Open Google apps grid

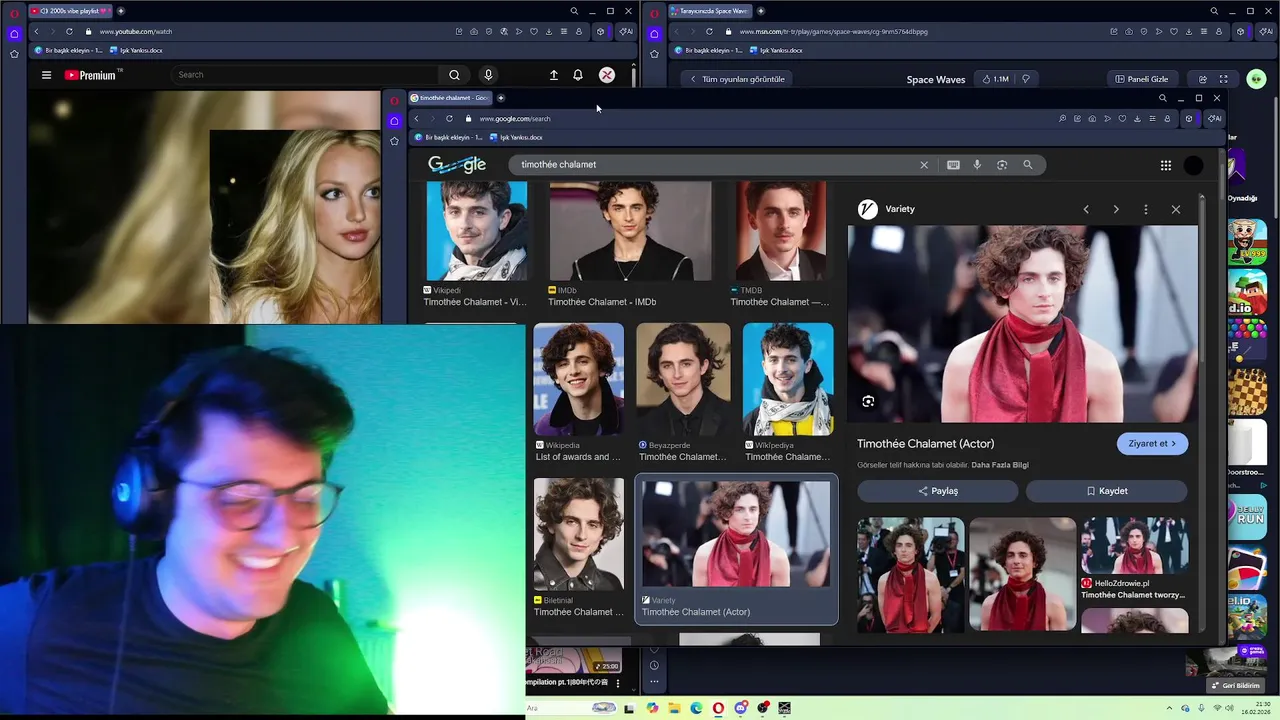pos(1166,165)
